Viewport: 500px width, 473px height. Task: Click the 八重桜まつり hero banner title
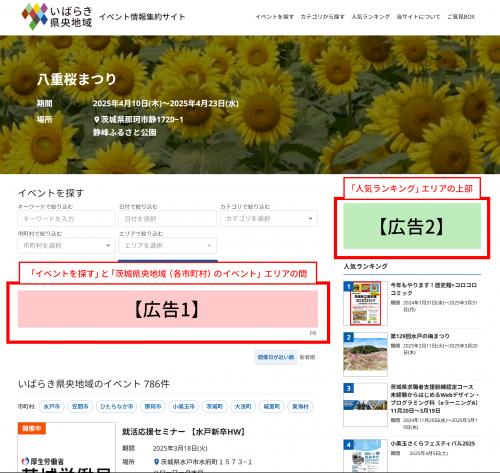pyautogui.click(x=77, y=79)
